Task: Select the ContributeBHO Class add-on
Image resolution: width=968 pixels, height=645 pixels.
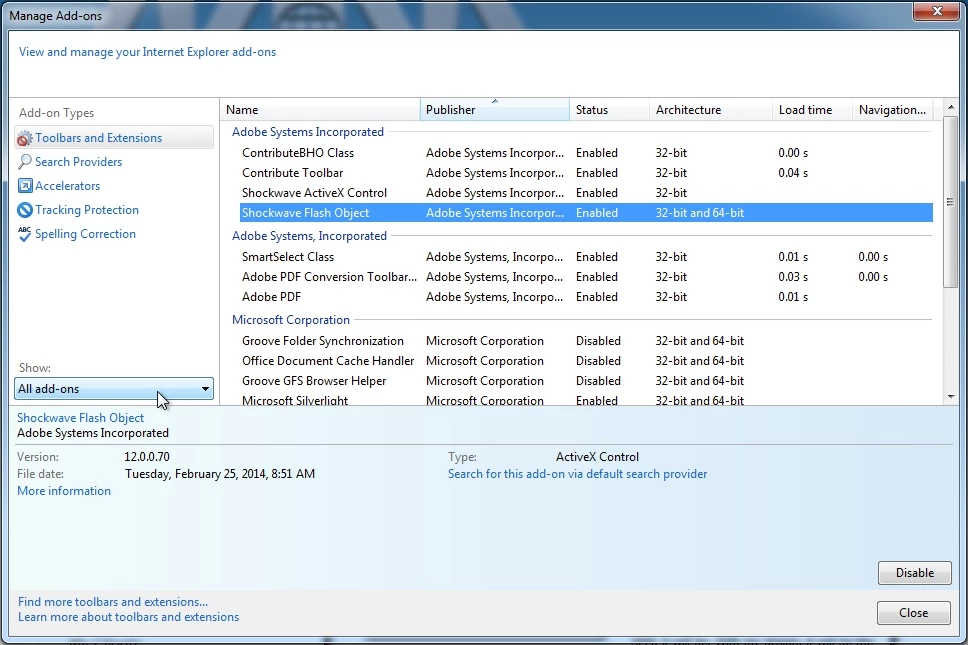Action: pyautogui.click(x=586, y=152)
